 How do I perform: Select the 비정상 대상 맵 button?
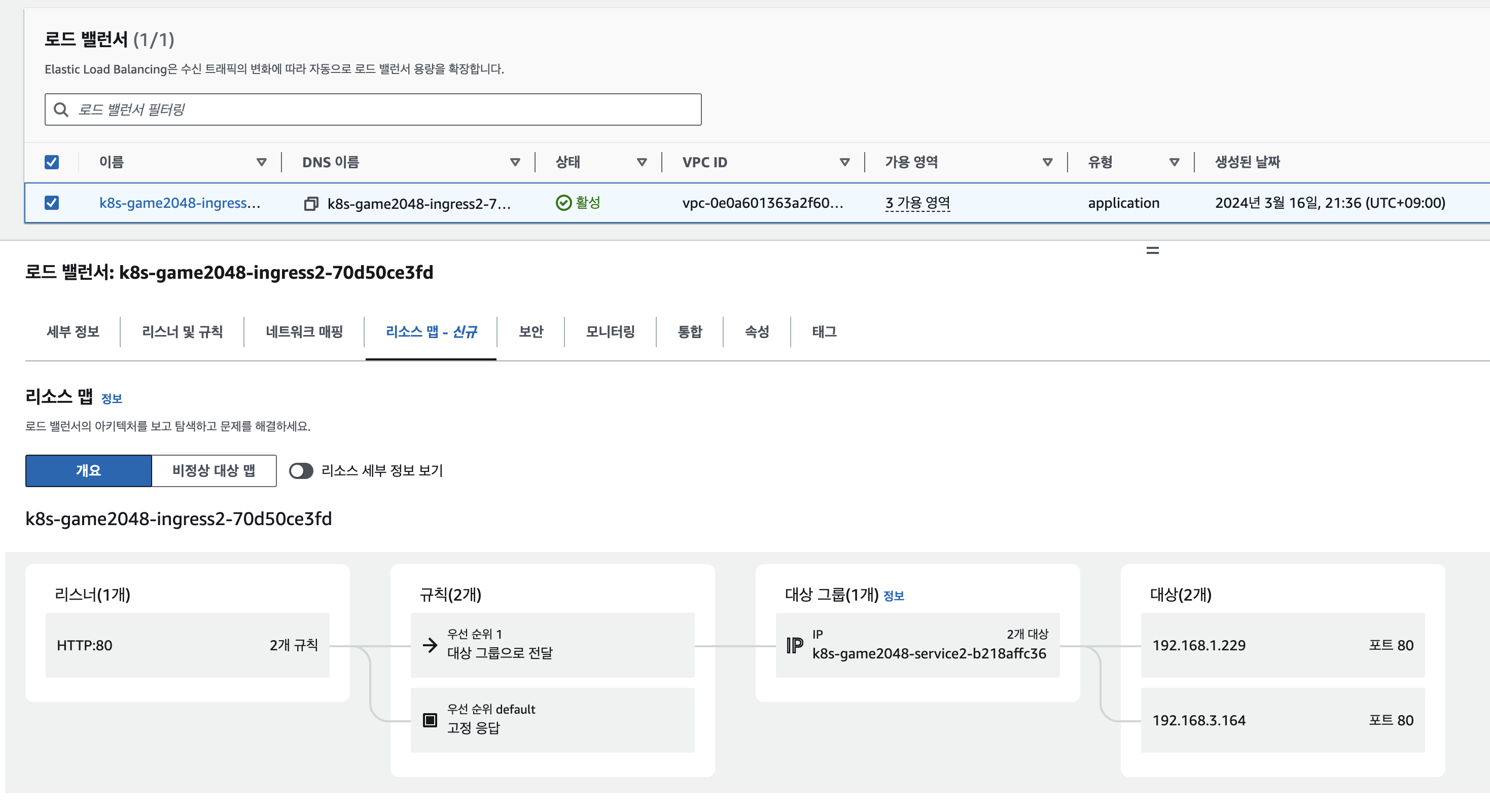point(214,470)
